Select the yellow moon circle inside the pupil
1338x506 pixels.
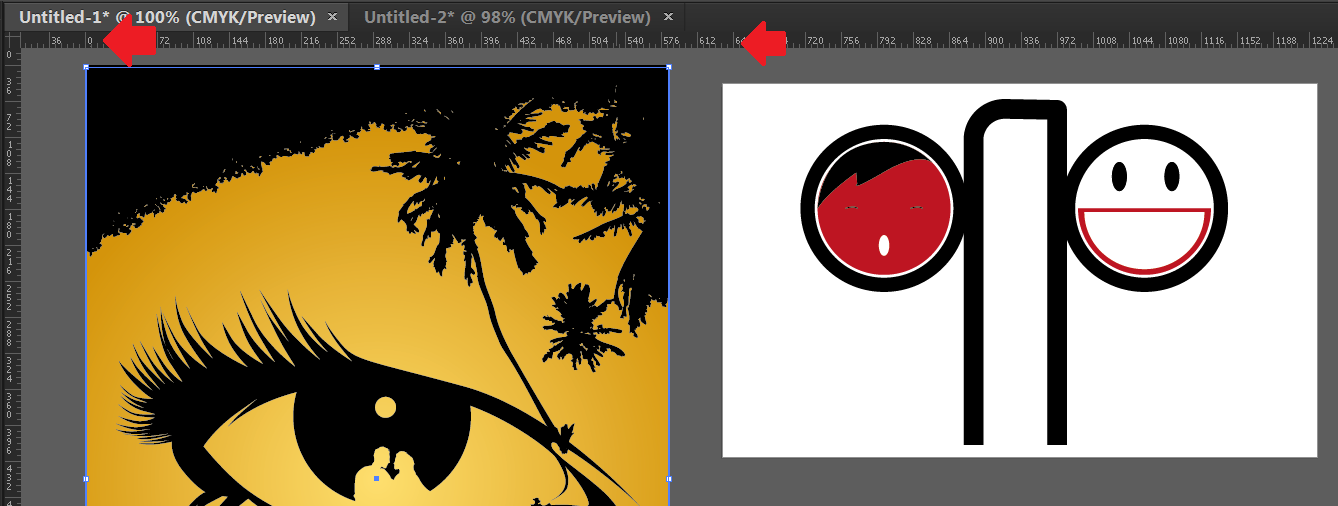pyautogui.click(x=385, y=407)
